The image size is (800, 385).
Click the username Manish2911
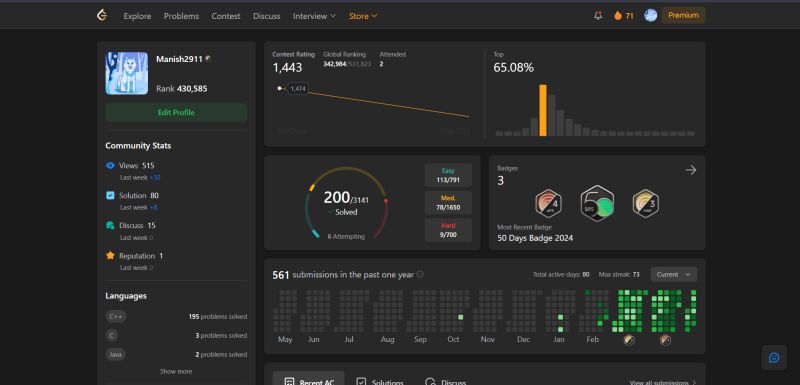[179, 59]
